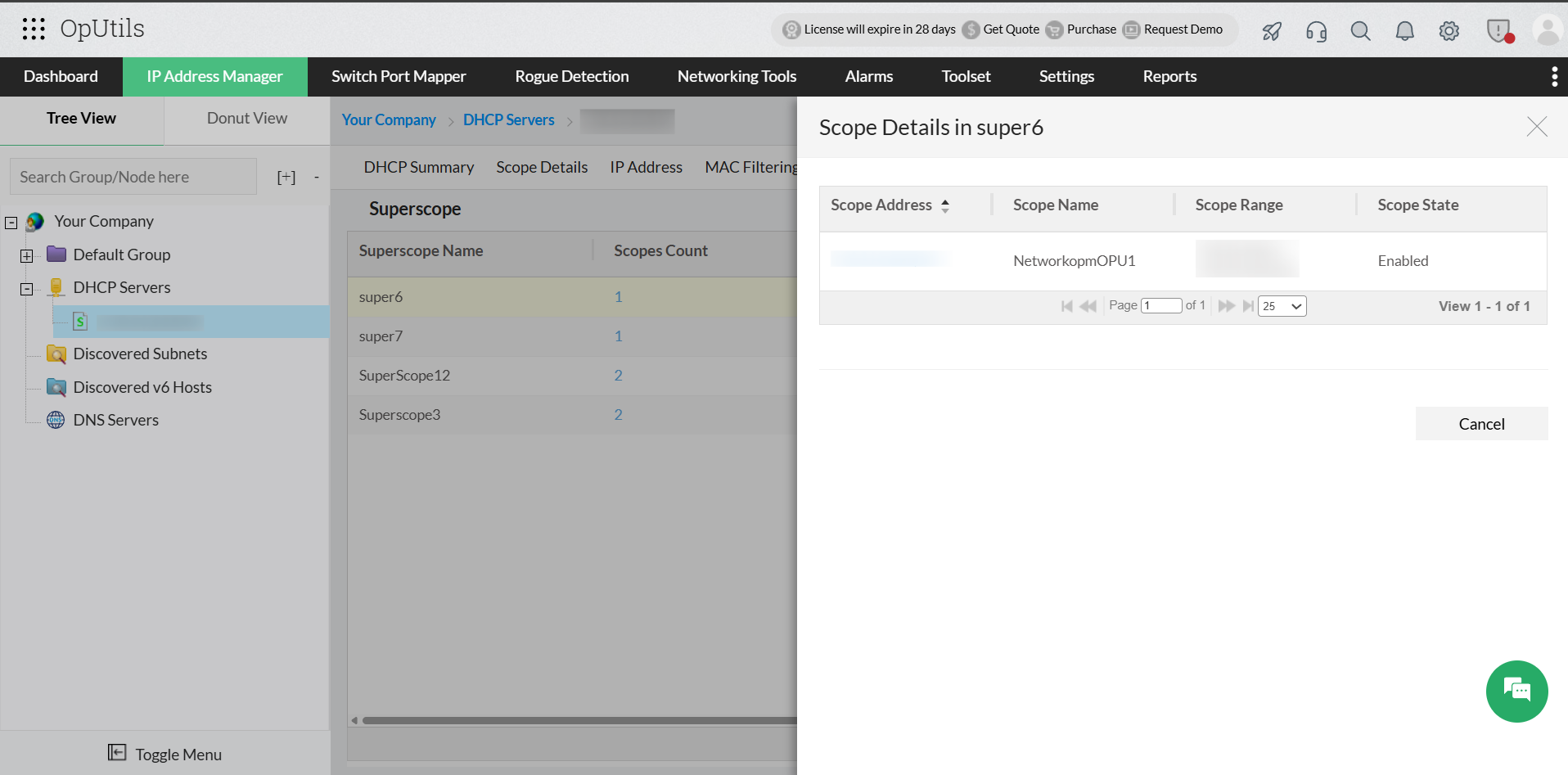This screenshot has width=1568, height=775.
Task: Open the apps grid launcher icon
Action: tap(33, 29)
